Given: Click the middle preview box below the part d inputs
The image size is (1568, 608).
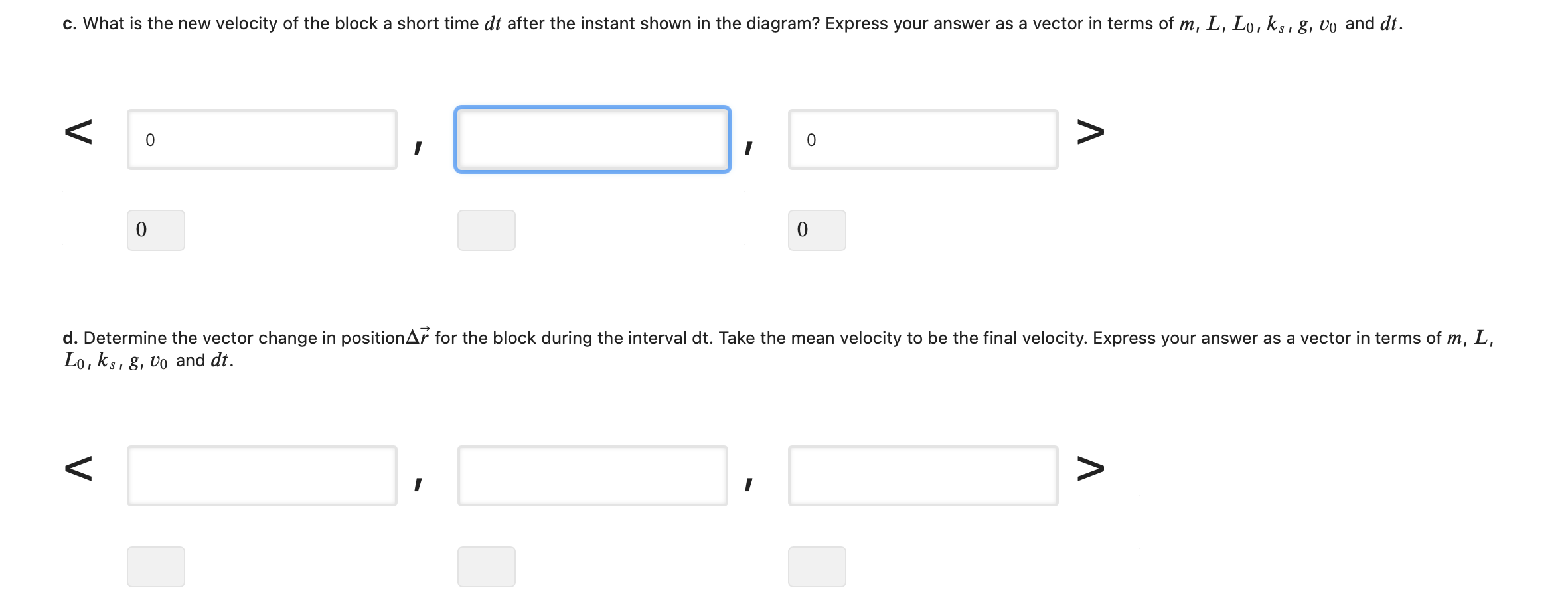Looking at the screenshot, I should tap(486, 566).
